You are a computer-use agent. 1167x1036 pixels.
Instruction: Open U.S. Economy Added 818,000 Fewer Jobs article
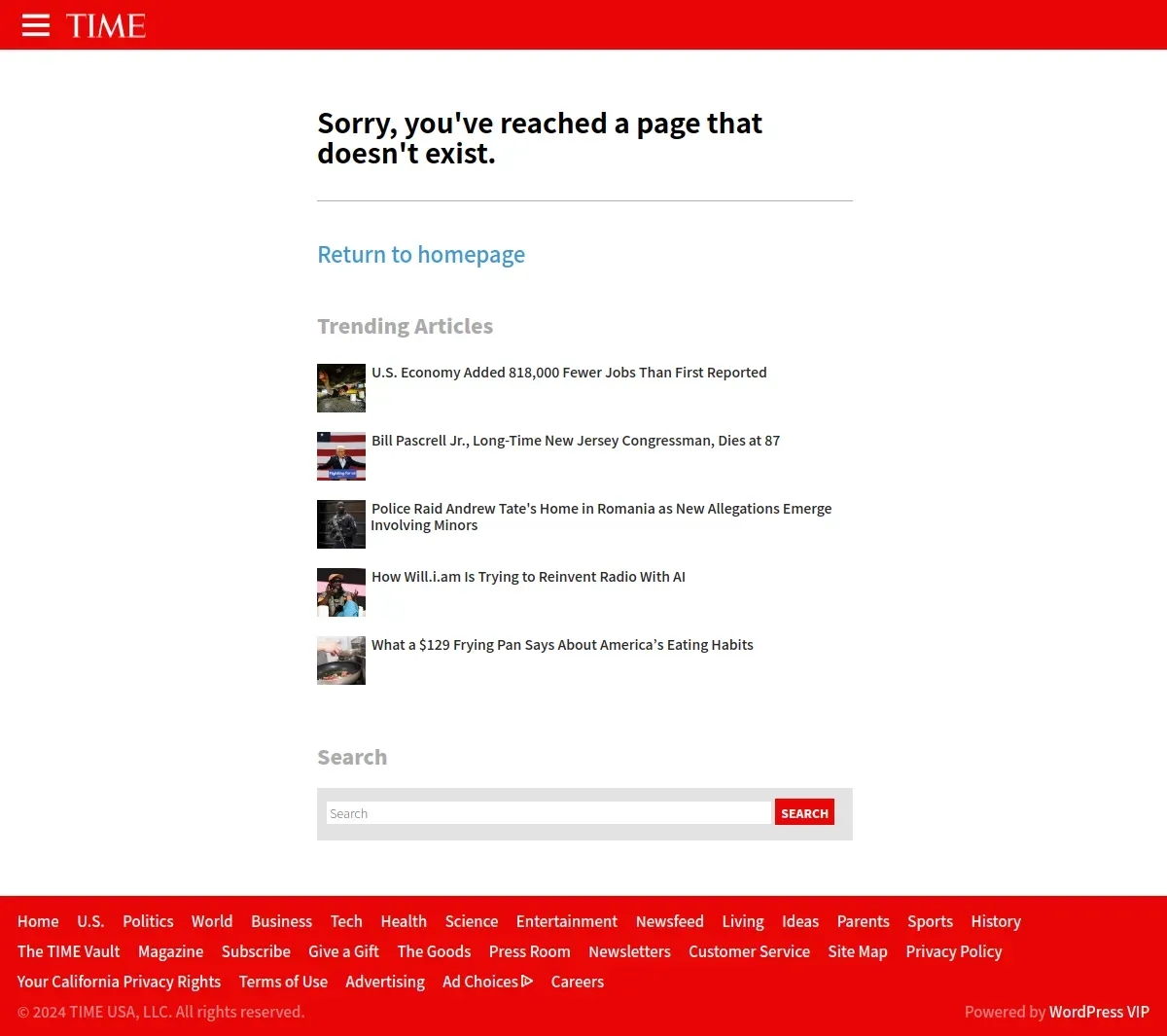(569, 373)
